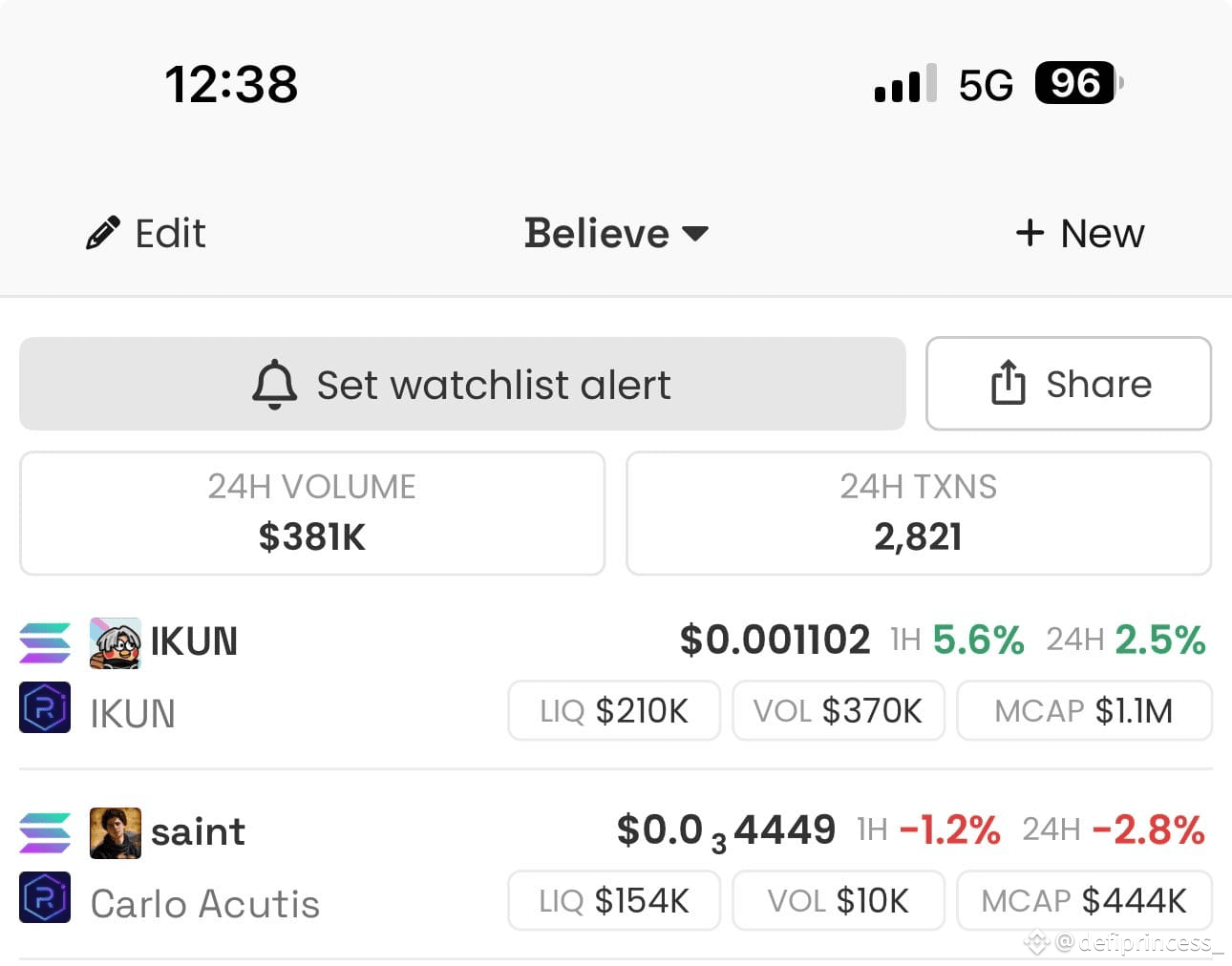The width and height of the screenshot is (1232, 966).
Task: Tap the Share button
Action: (x=1069, y=384)
